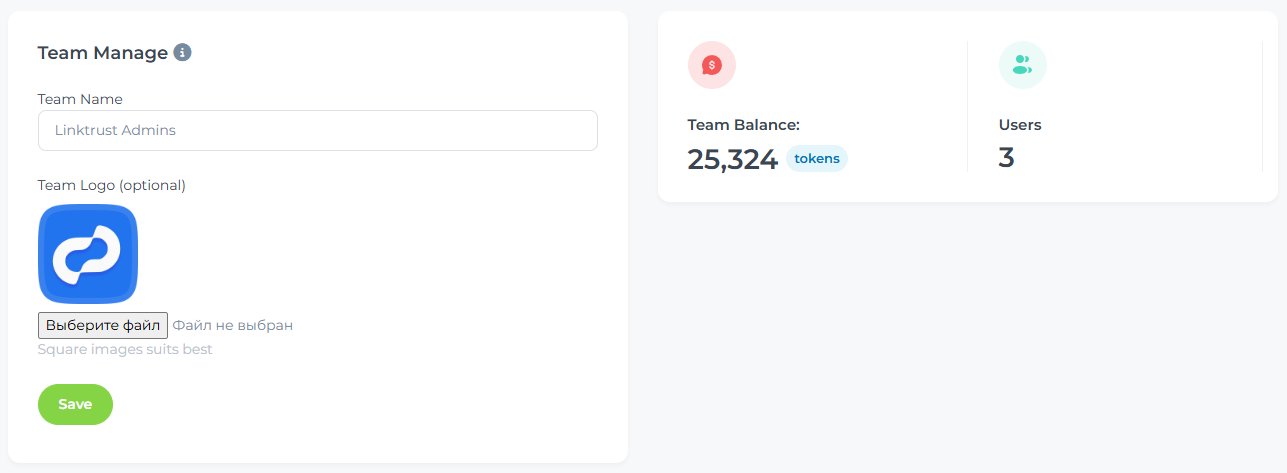Click the Square images suits best hint
Image resolution: width=1287 pixels, height=473 pixels.
pos(125,349)
